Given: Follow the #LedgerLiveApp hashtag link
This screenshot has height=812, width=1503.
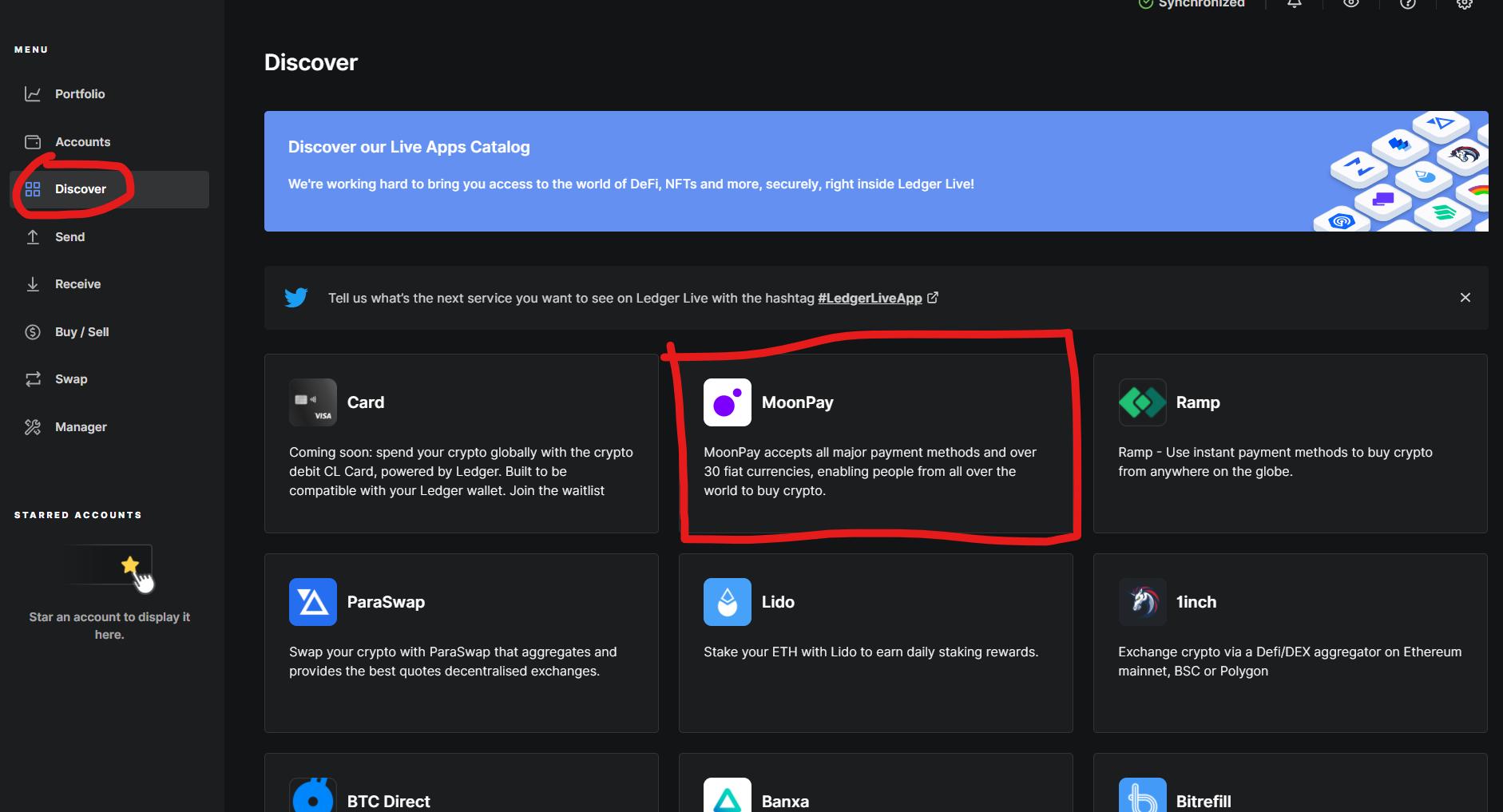Looking at the screenshot, I should point(870,298).
